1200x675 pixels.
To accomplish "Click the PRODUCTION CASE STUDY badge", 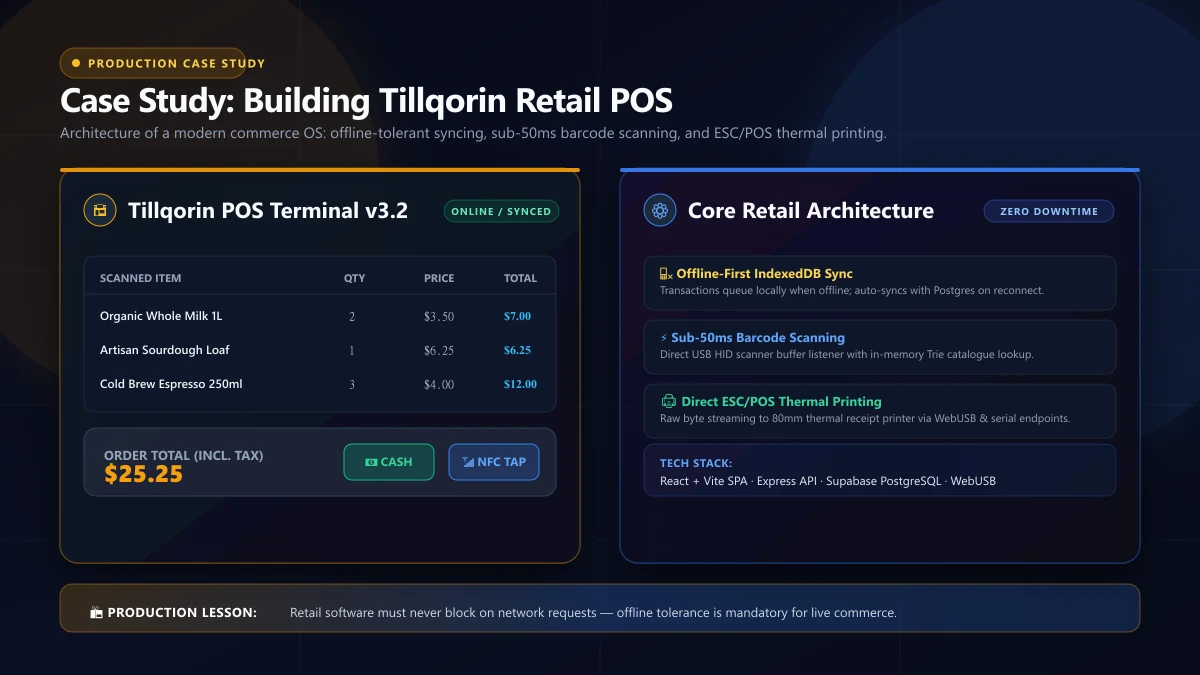I will 153,63.
